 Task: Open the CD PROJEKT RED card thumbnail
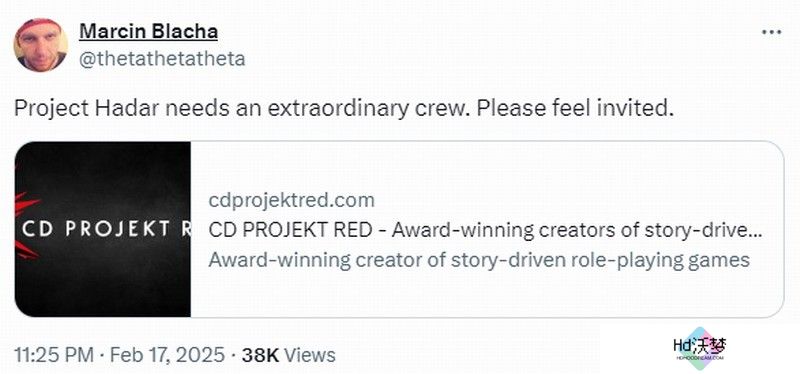pyautogui.click(x=103, y=229)
